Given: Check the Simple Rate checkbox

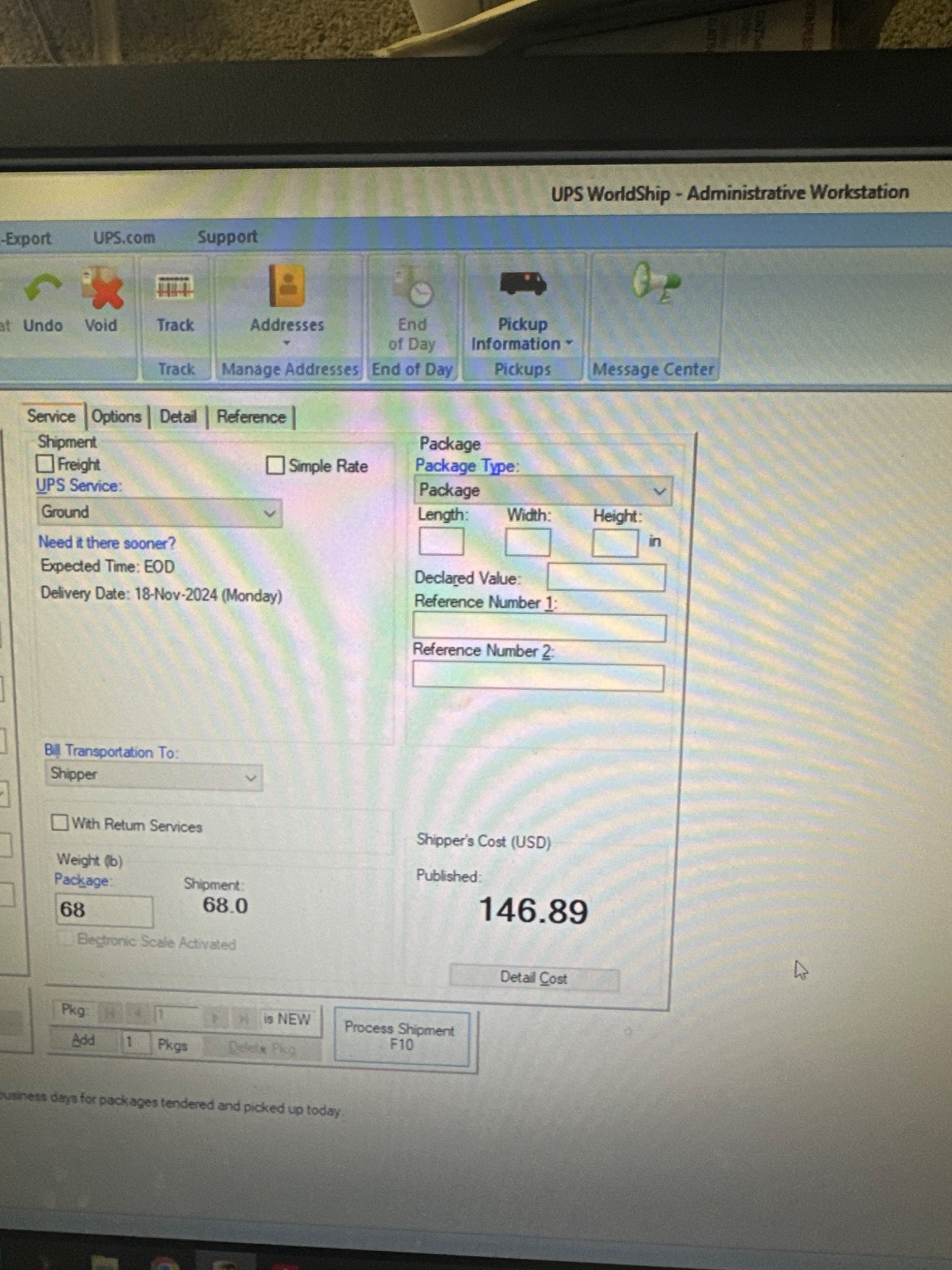Looking at the screenshot, I should (275, 465).
